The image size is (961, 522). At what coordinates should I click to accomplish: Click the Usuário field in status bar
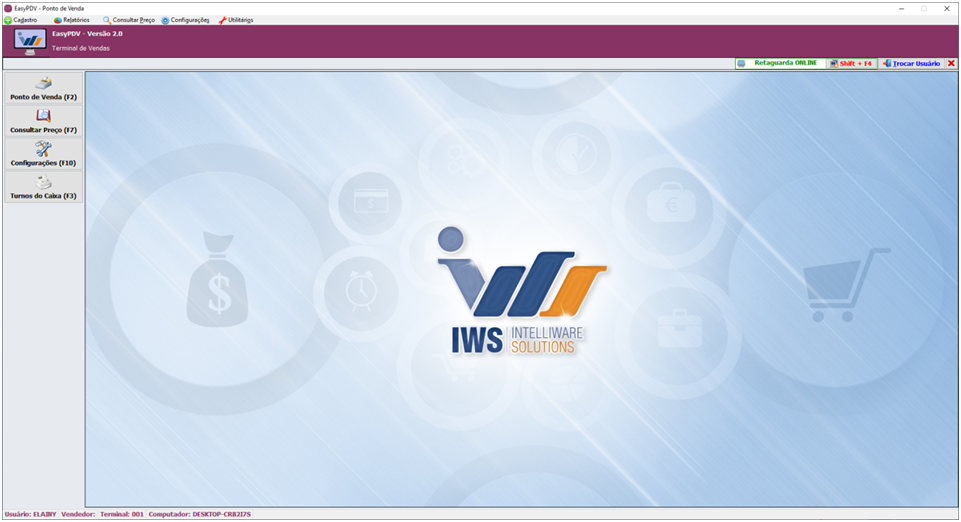(30, 514)
